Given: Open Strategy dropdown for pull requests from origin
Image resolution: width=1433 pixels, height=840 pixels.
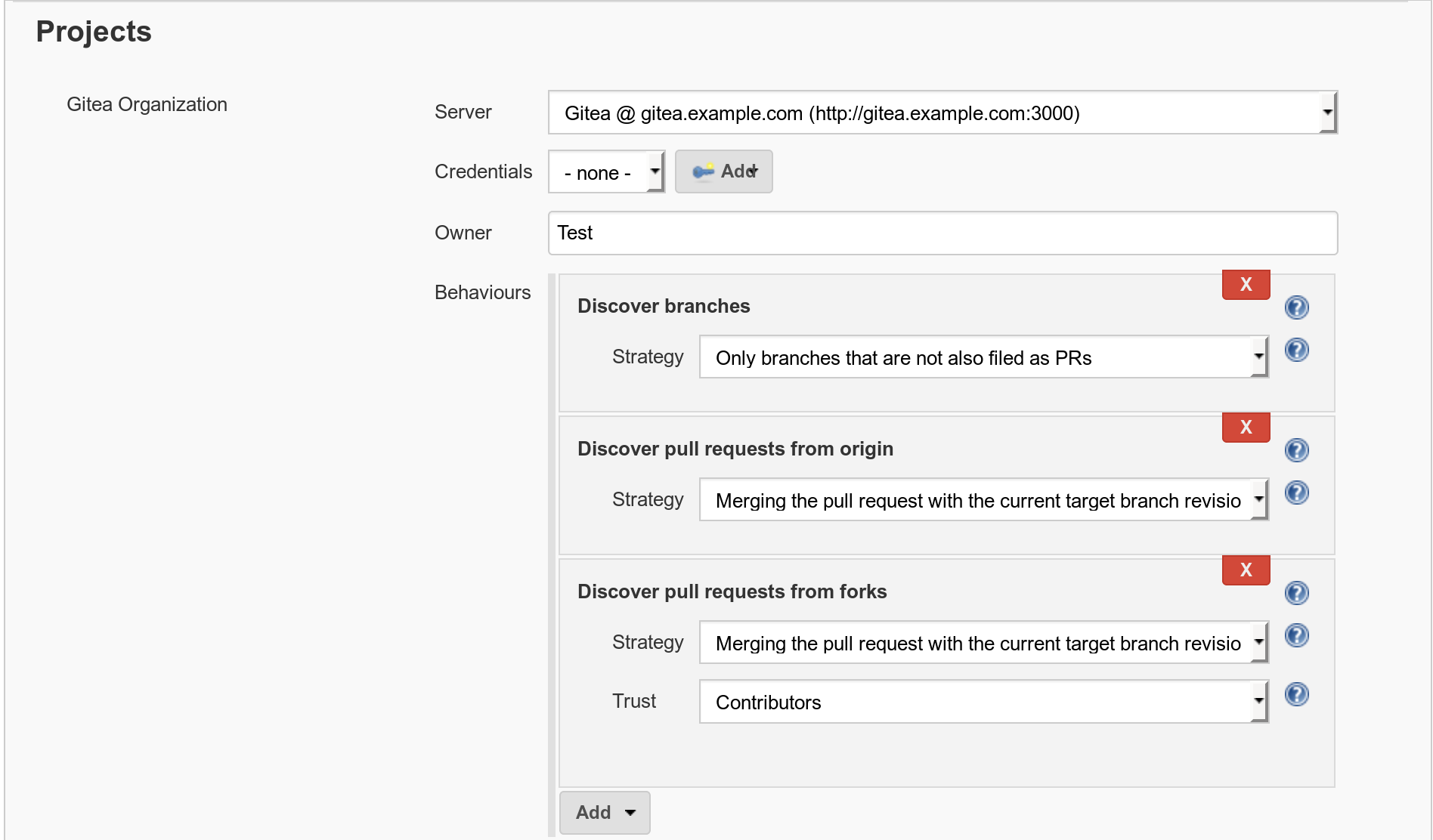Looking at the screenshot, I should (983, 500).
